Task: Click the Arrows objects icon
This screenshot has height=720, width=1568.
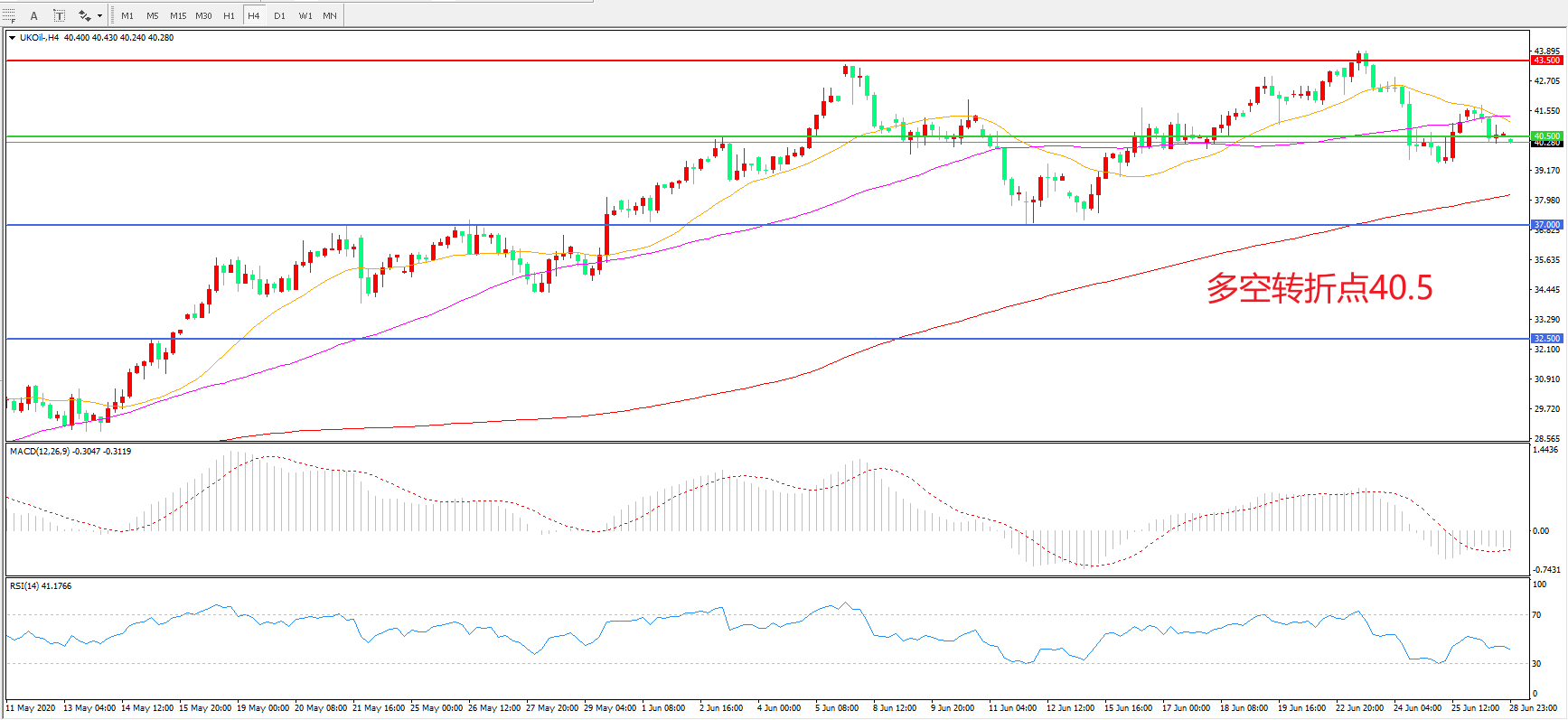Action: (84, 15)
